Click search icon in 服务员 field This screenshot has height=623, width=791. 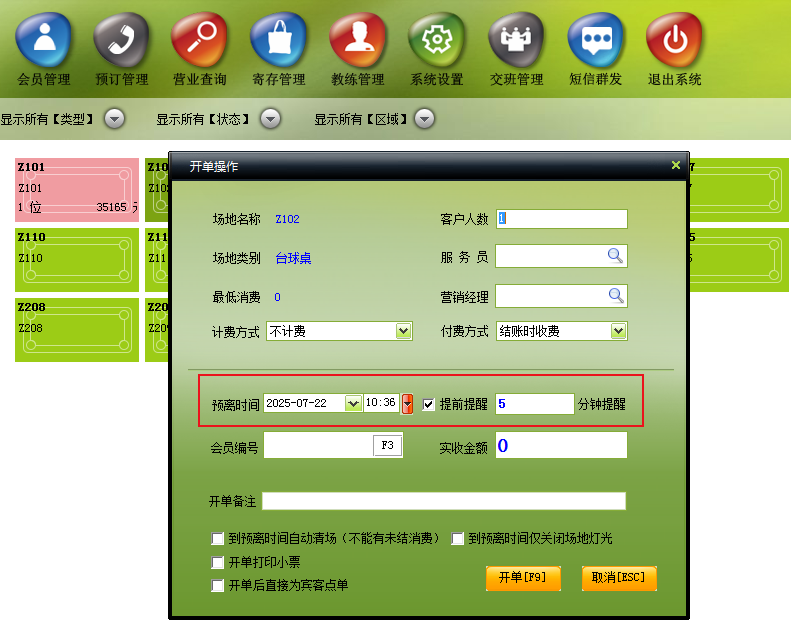click(x=615, y=256)
